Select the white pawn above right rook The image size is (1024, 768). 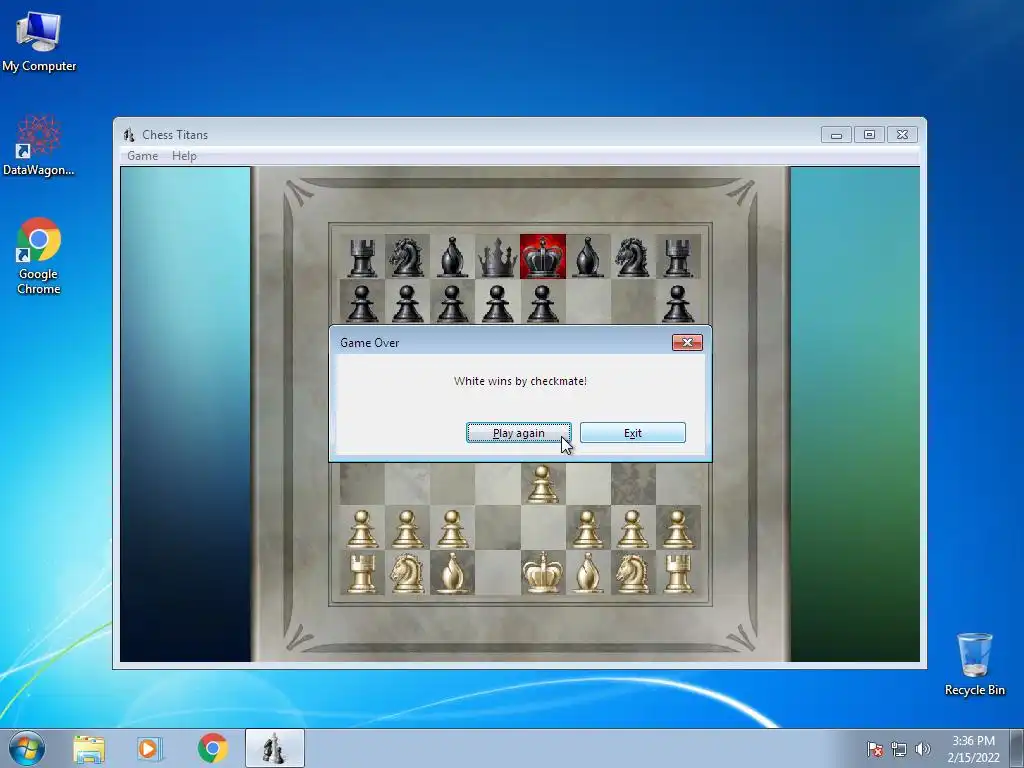click(678, 529)
